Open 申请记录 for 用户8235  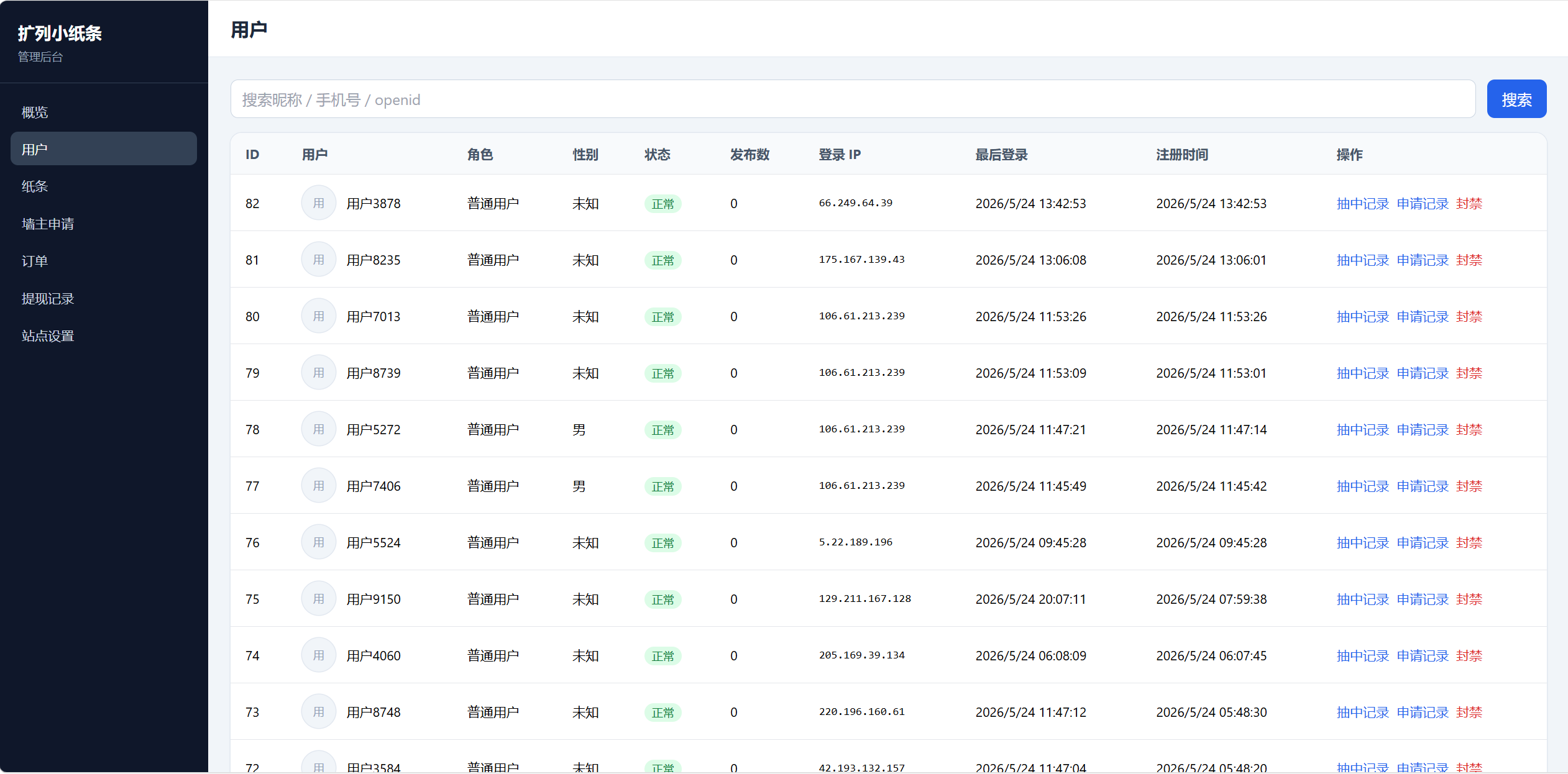(1423, 260)
